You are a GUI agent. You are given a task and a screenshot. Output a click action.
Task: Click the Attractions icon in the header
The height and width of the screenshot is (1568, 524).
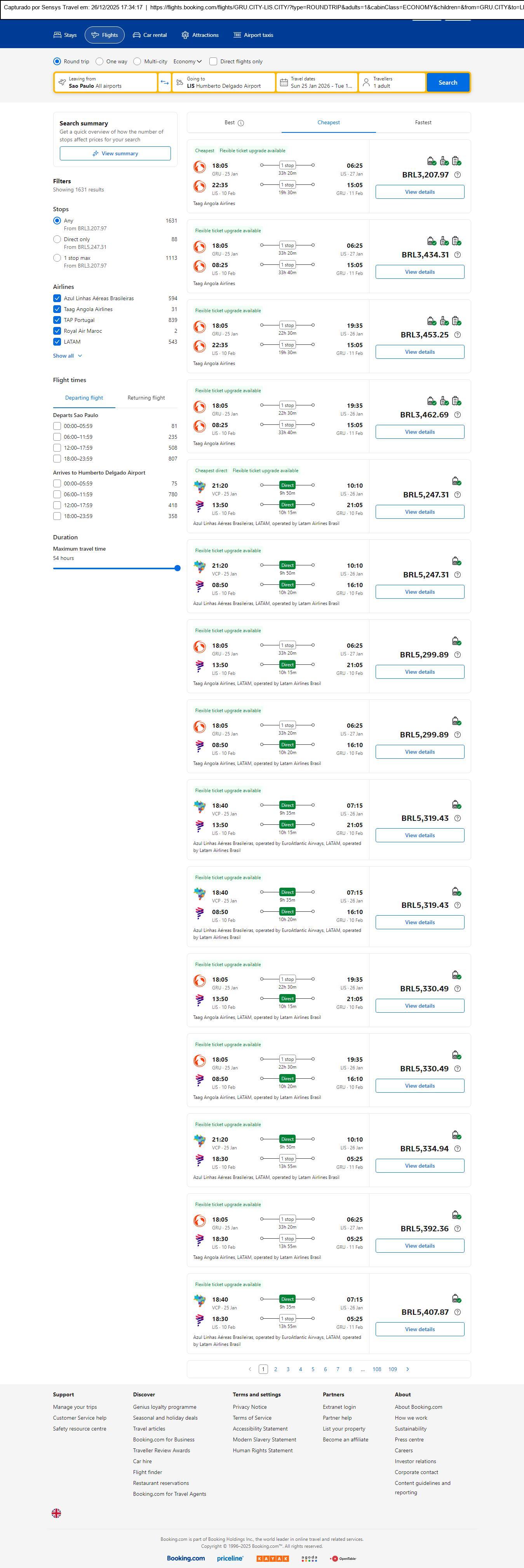pyautogui.click(x=185, y=35)
